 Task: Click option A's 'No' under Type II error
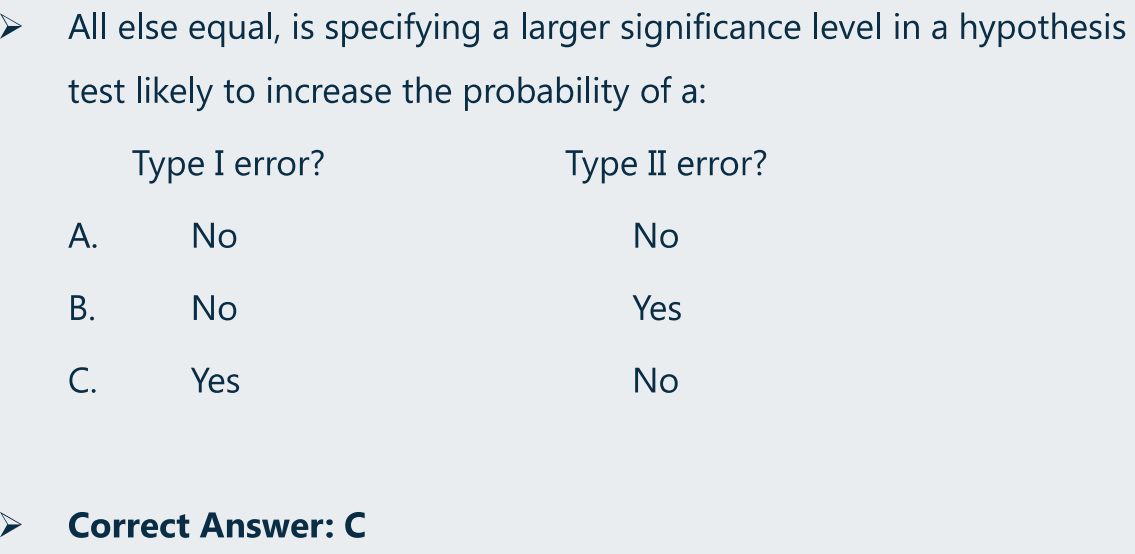(656, 236)
